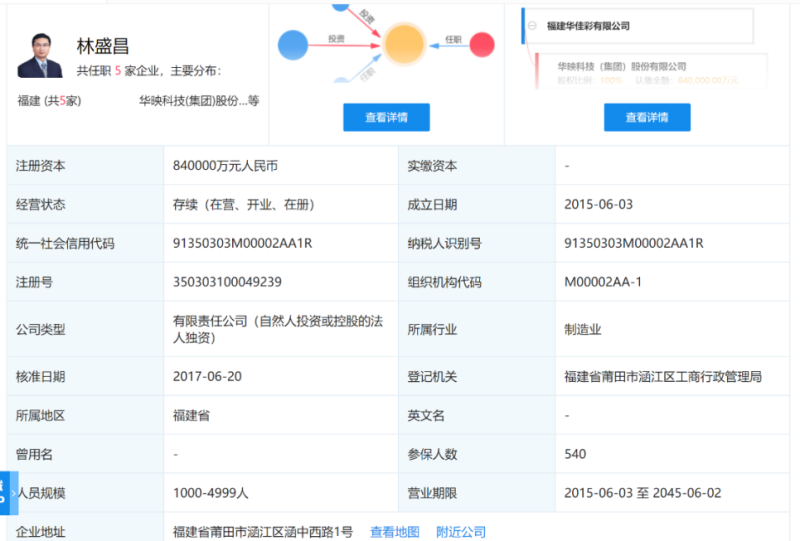Click the red 任职 node in graph
The image size is (800, 541).
[482, 44]
